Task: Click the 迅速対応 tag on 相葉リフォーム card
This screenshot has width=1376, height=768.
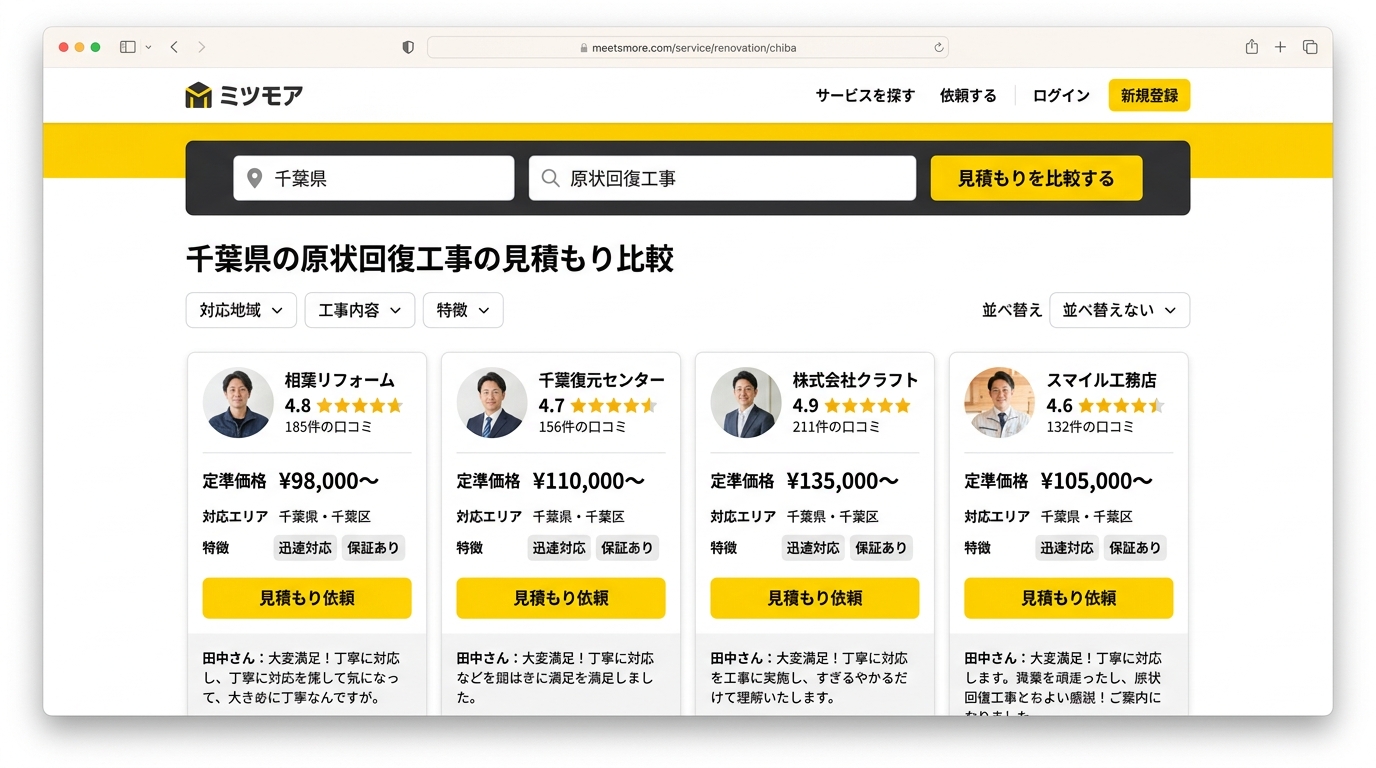Action: pyautogui.click(x=305, y=548)
